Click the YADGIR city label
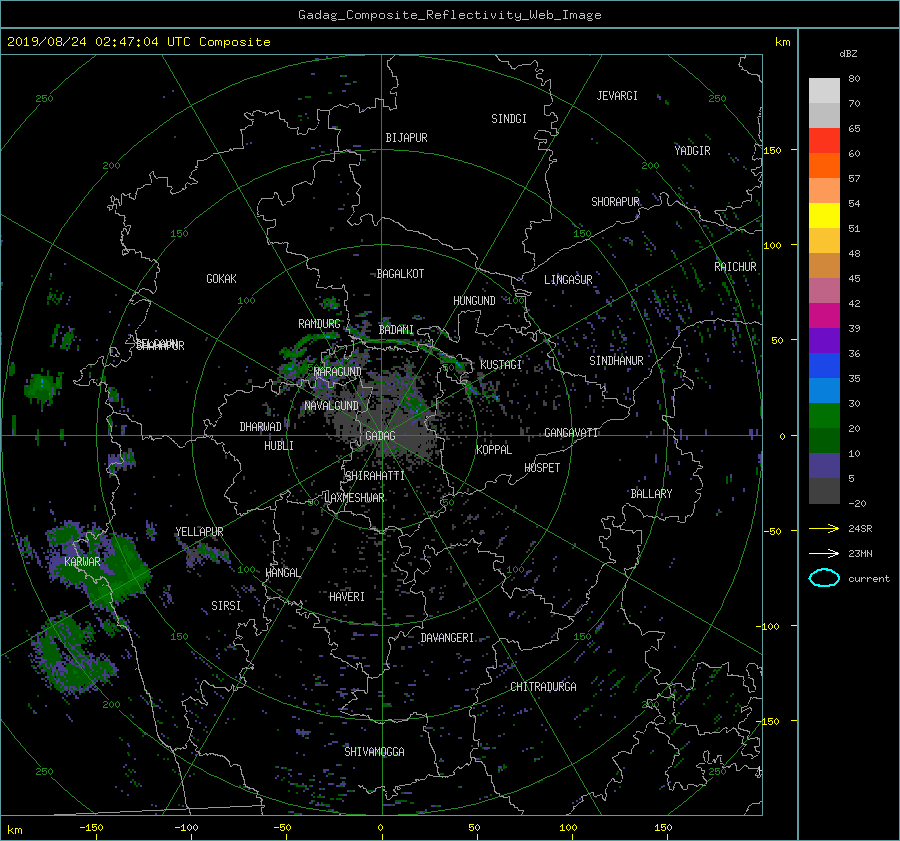The height and width of the screenshot is (841, 900). point(692,150)
